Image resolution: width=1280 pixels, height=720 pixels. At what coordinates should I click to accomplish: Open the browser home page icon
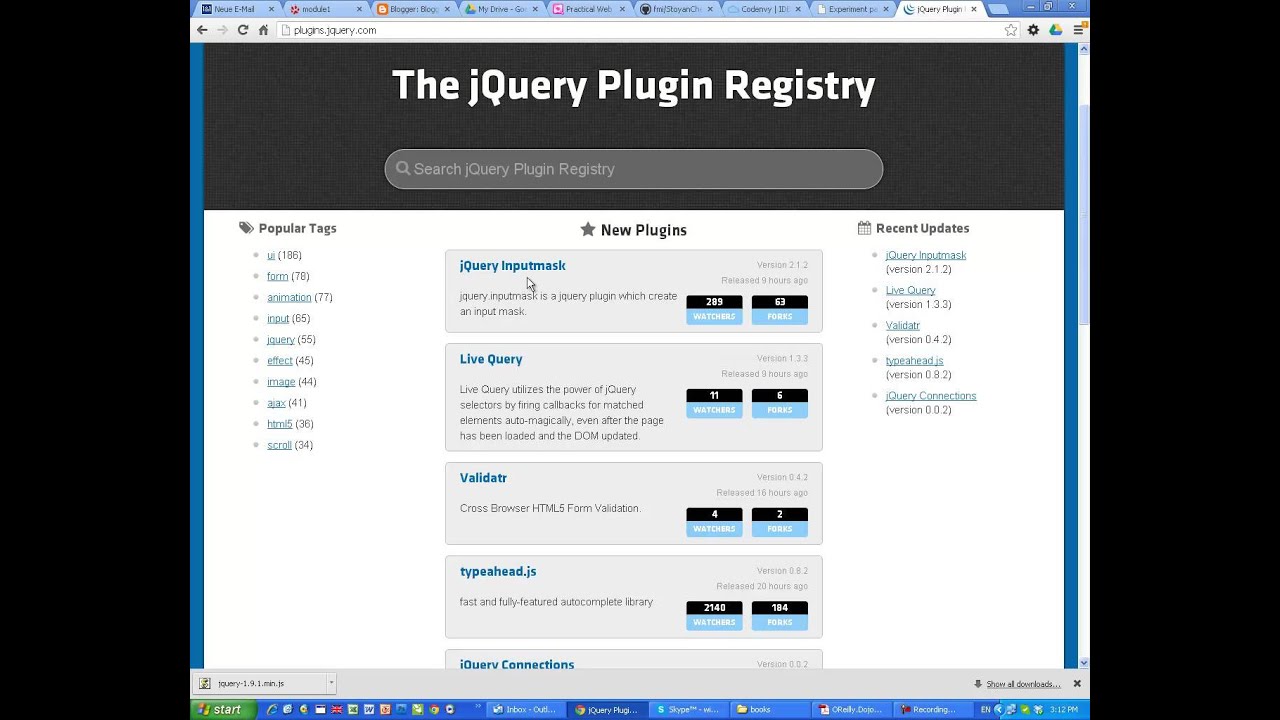264,30
